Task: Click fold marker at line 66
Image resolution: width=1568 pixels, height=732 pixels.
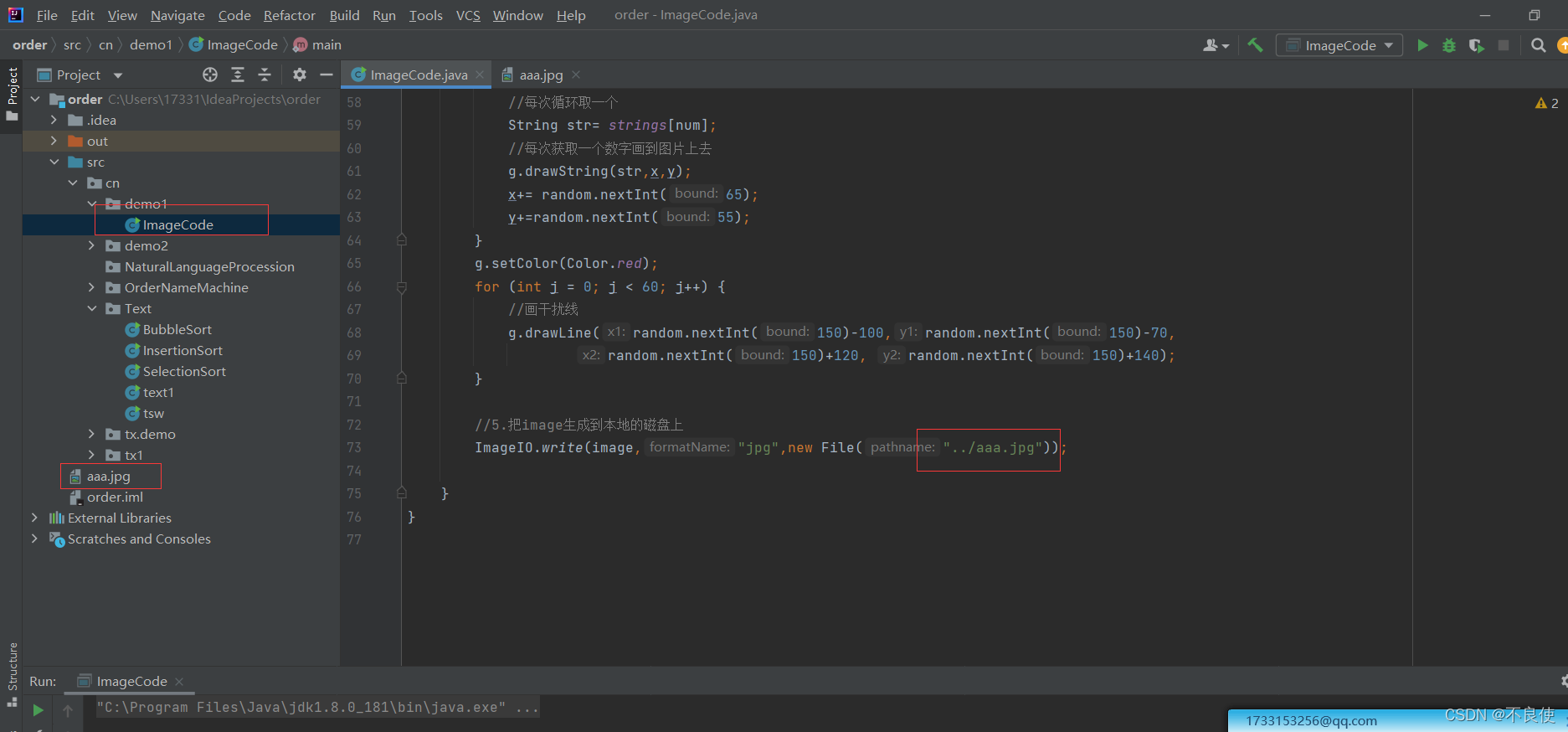Action: click(x=402, y=287)
